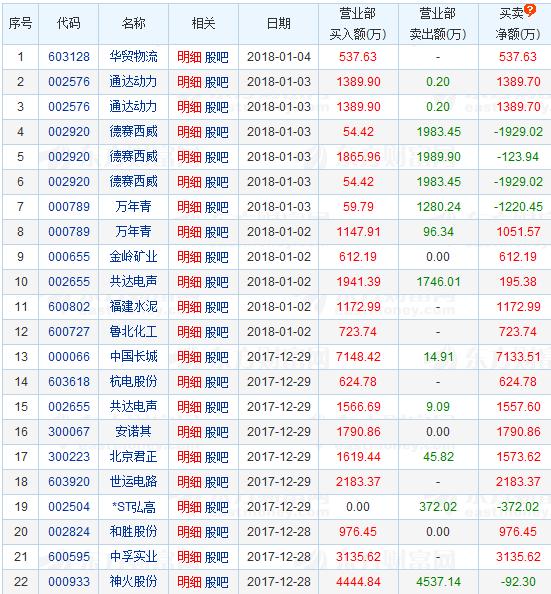Viewport: 551px width, 594px height.
Task: Select the 4537.14 sell amount cell
Action: click(438, 582)
